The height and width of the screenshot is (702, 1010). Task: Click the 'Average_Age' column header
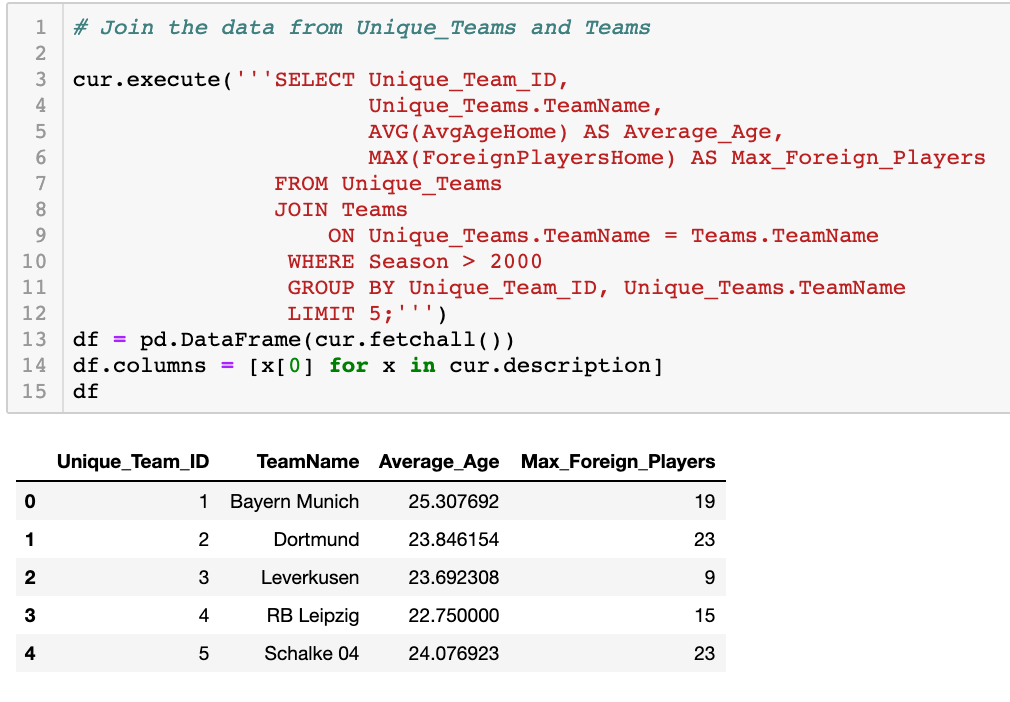tap(439, 462)
